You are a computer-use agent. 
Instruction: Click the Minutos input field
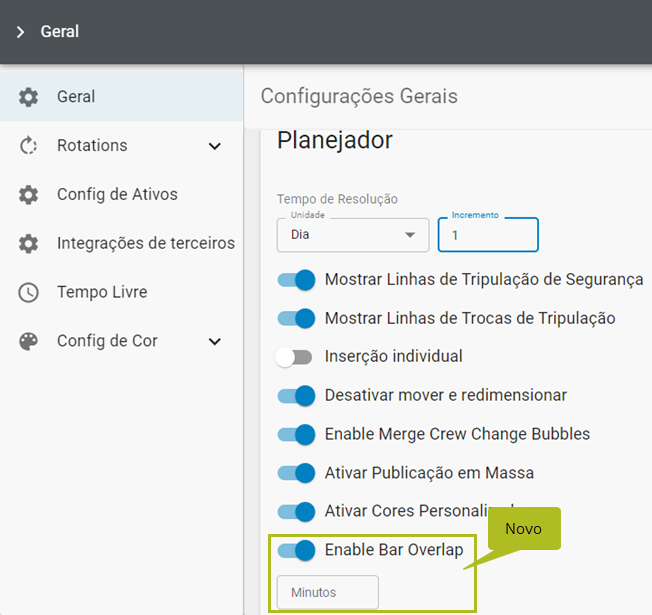pos(328,592)
